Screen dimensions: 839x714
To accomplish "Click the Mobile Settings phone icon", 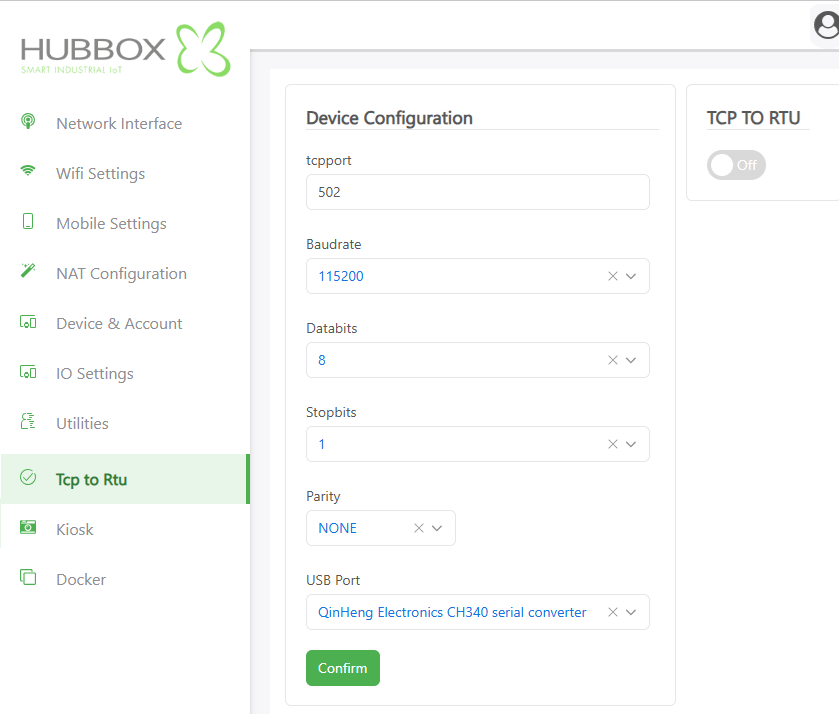I will [28, 223].
